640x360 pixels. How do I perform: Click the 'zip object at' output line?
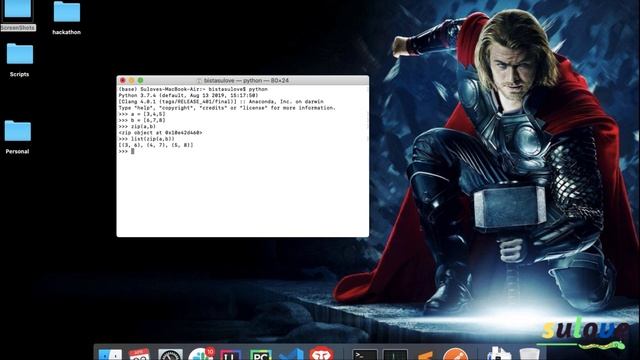pyautogui.click(x=160, y=133)
